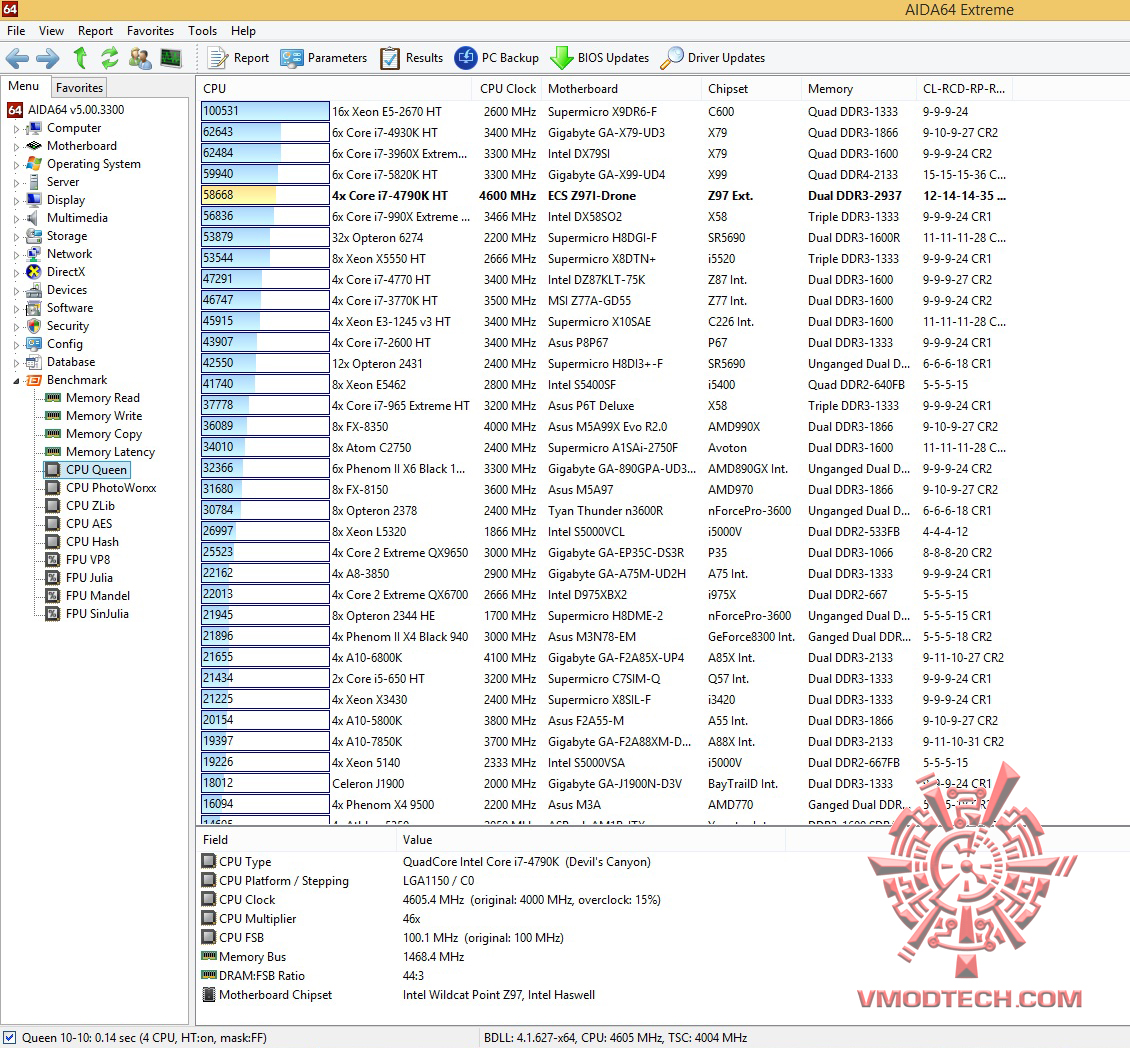Screen dimensions: 1130x1048
Task: Open Memory Read benchmark
Action: point(102,398)
